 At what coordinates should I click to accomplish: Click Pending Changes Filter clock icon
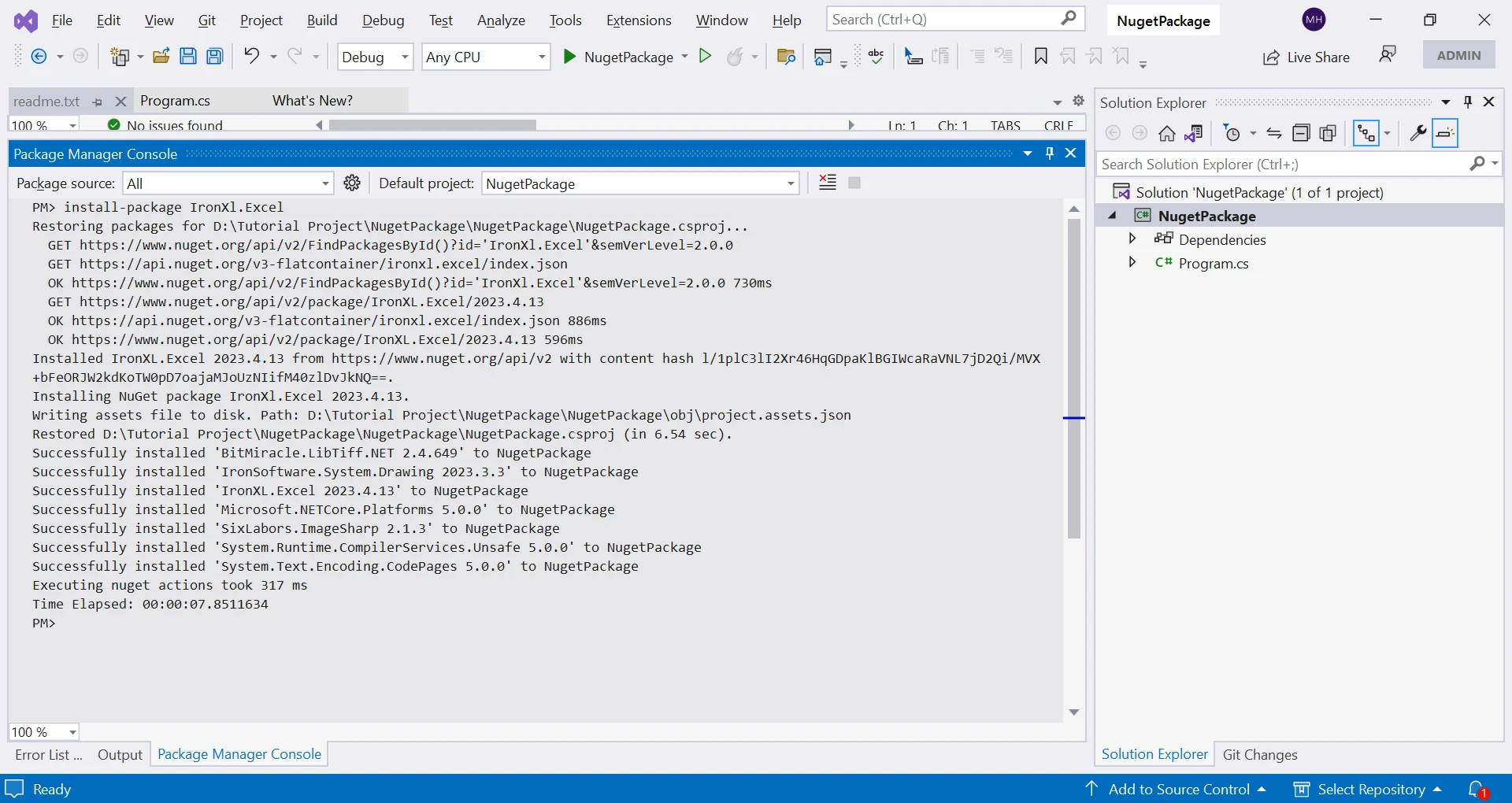coord(1232,133)
